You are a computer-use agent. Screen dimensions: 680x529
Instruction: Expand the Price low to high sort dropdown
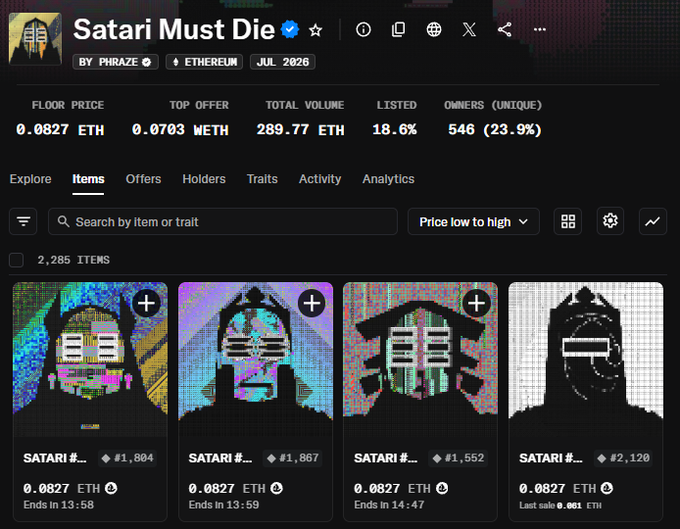[x=474, y=222]
